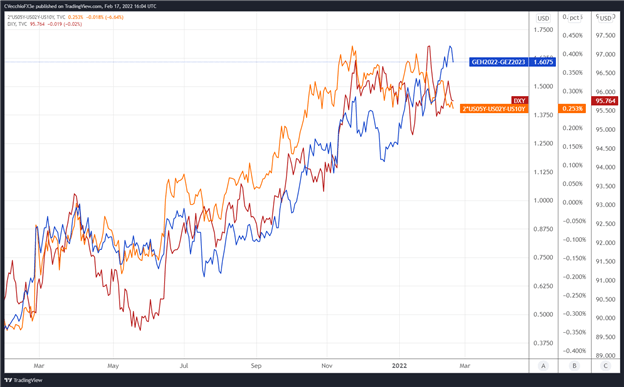
Task: Click the Nov label on time axis
Action: [327, 366]
